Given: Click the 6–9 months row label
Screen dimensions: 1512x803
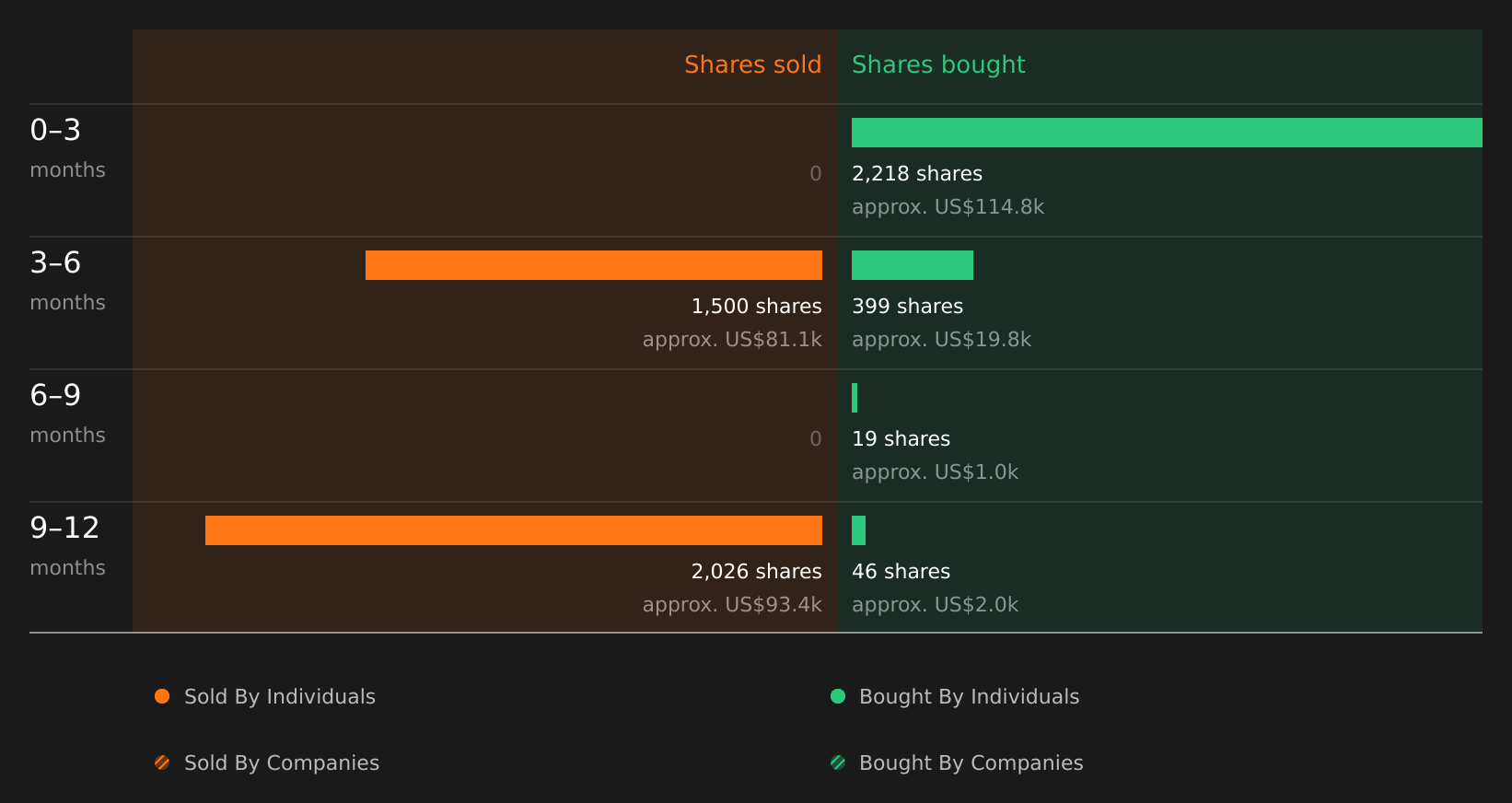Looking at the screenshot, I should [x=67, y=413].
